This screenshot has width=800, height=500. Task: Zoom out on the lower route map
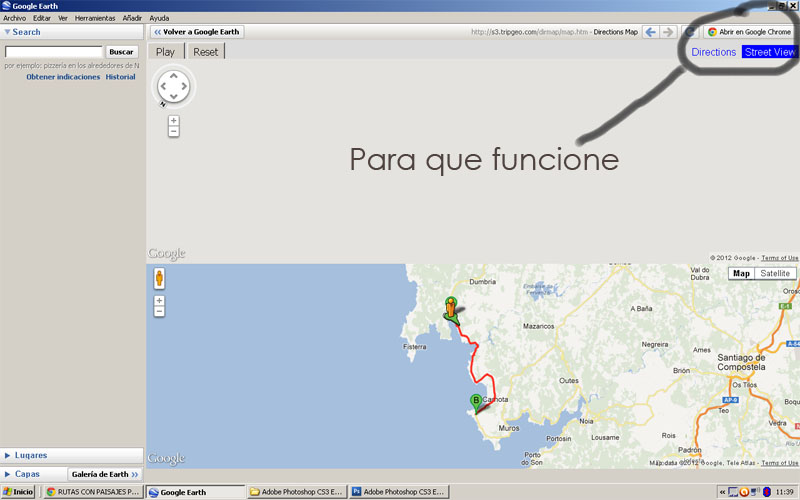(x=159, y=311)
